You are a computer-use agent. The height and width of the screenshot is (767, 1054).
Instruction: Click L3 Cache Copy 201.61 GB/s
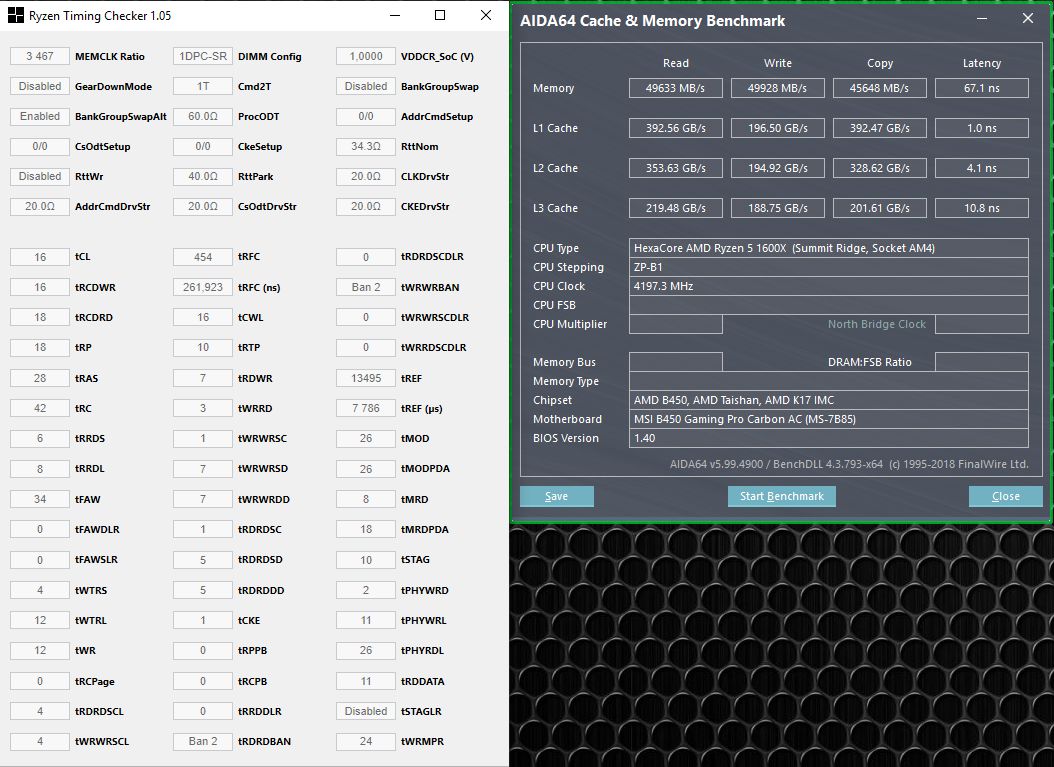pos(880,208)
